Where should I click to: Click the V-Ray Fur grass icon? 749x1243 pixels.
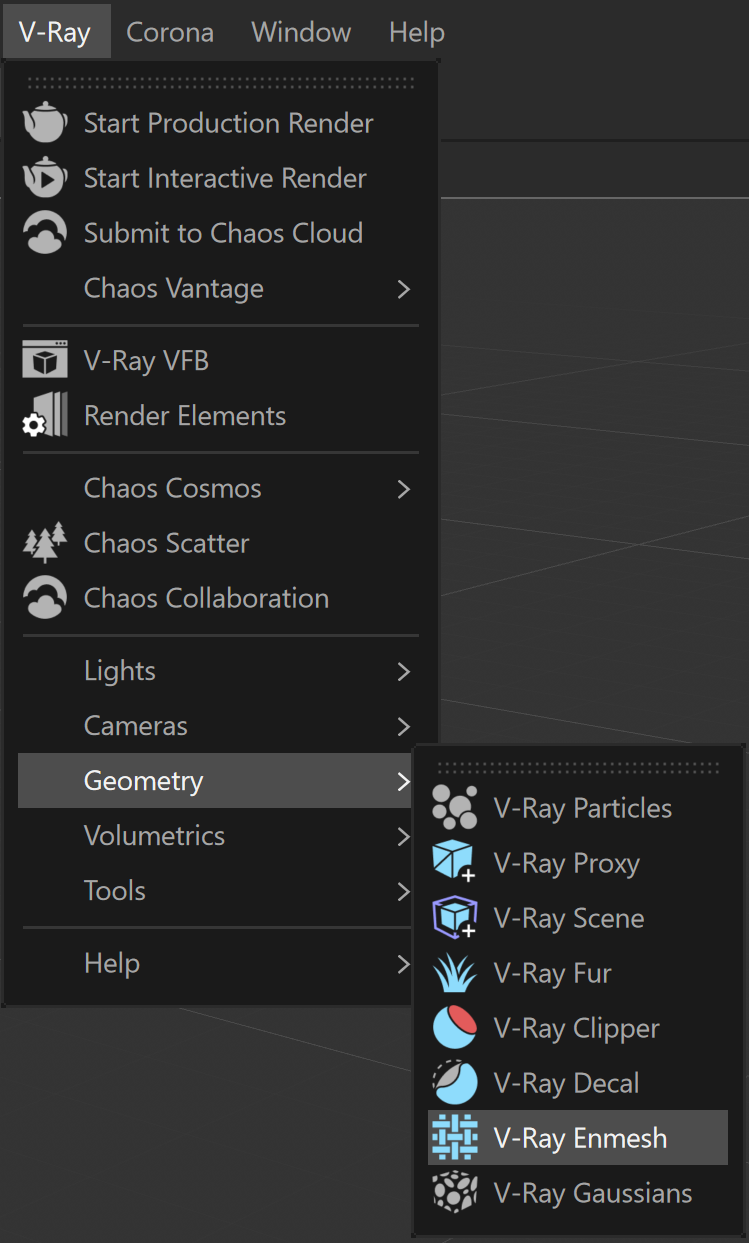[455, 973]
